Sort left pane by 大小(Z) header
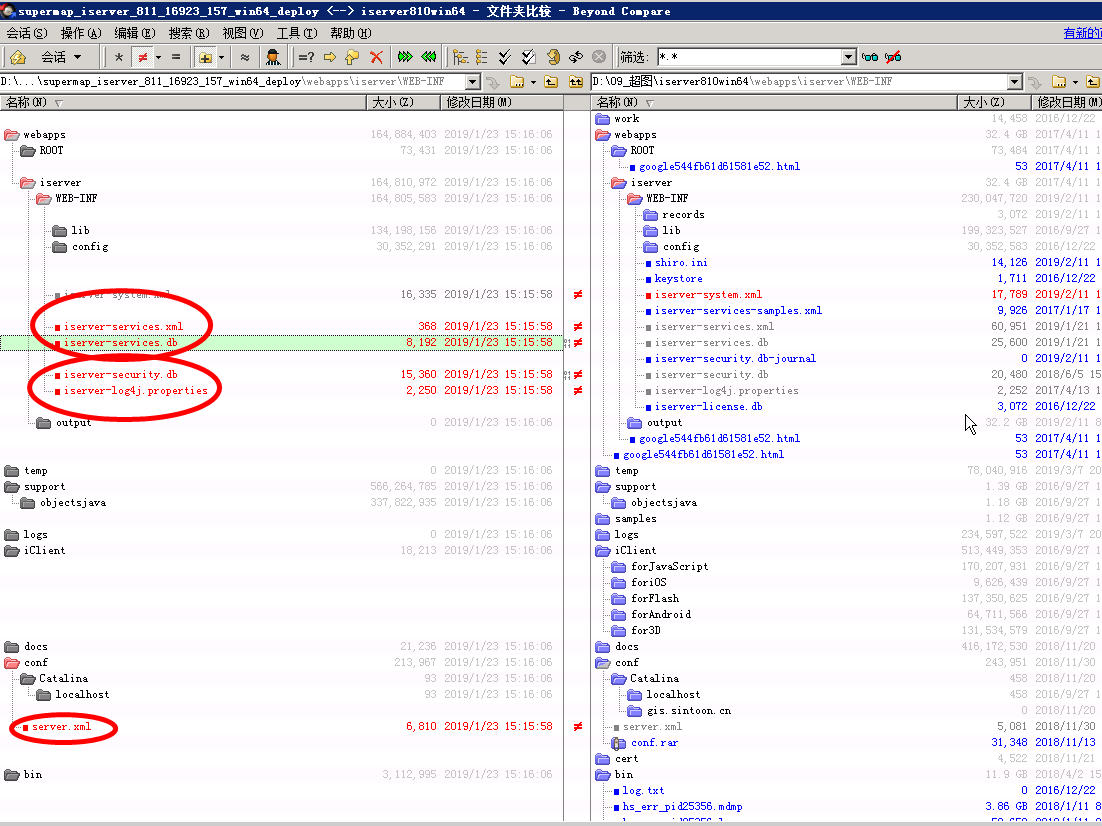The image size is (1102, 826). pos(403,103)
